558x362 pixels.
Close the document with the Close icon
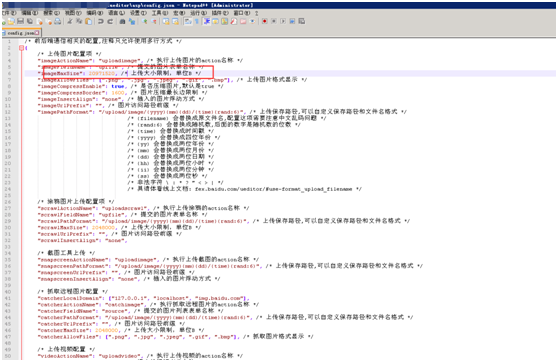tap(39, 21)
